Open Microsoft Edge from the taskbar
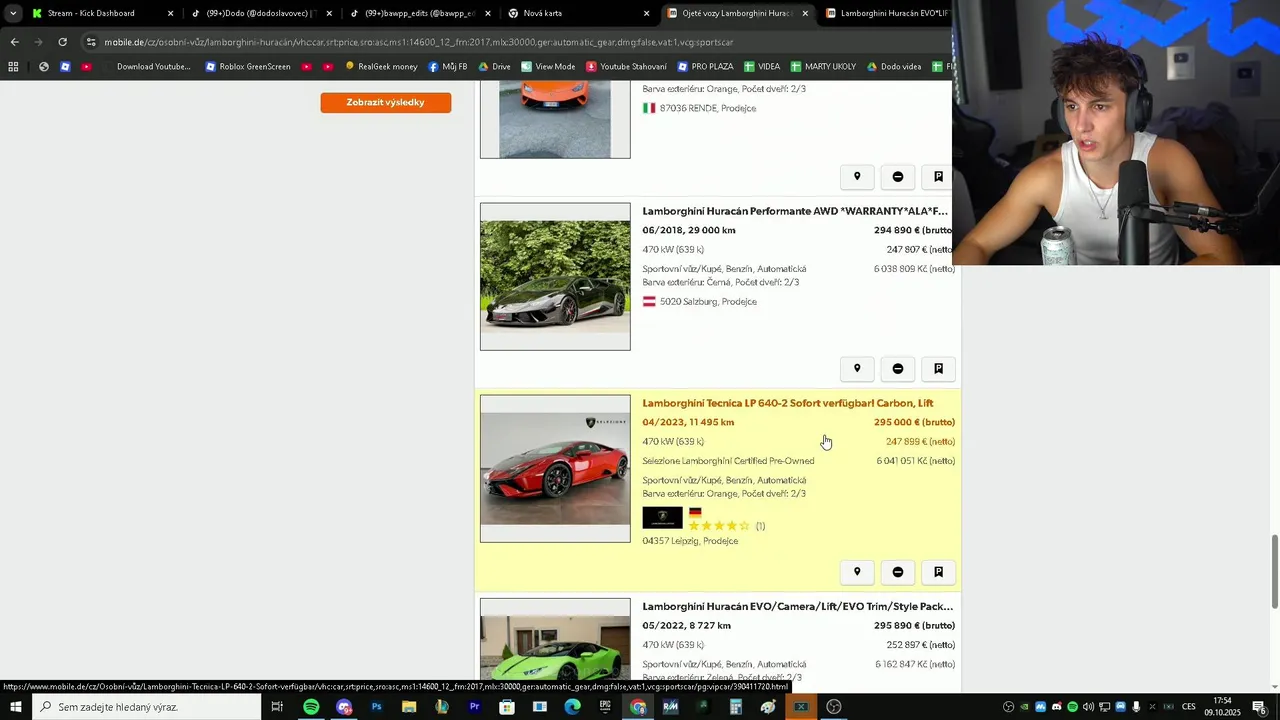Screen dimensions: 1280x720 (x=572, y=707)
